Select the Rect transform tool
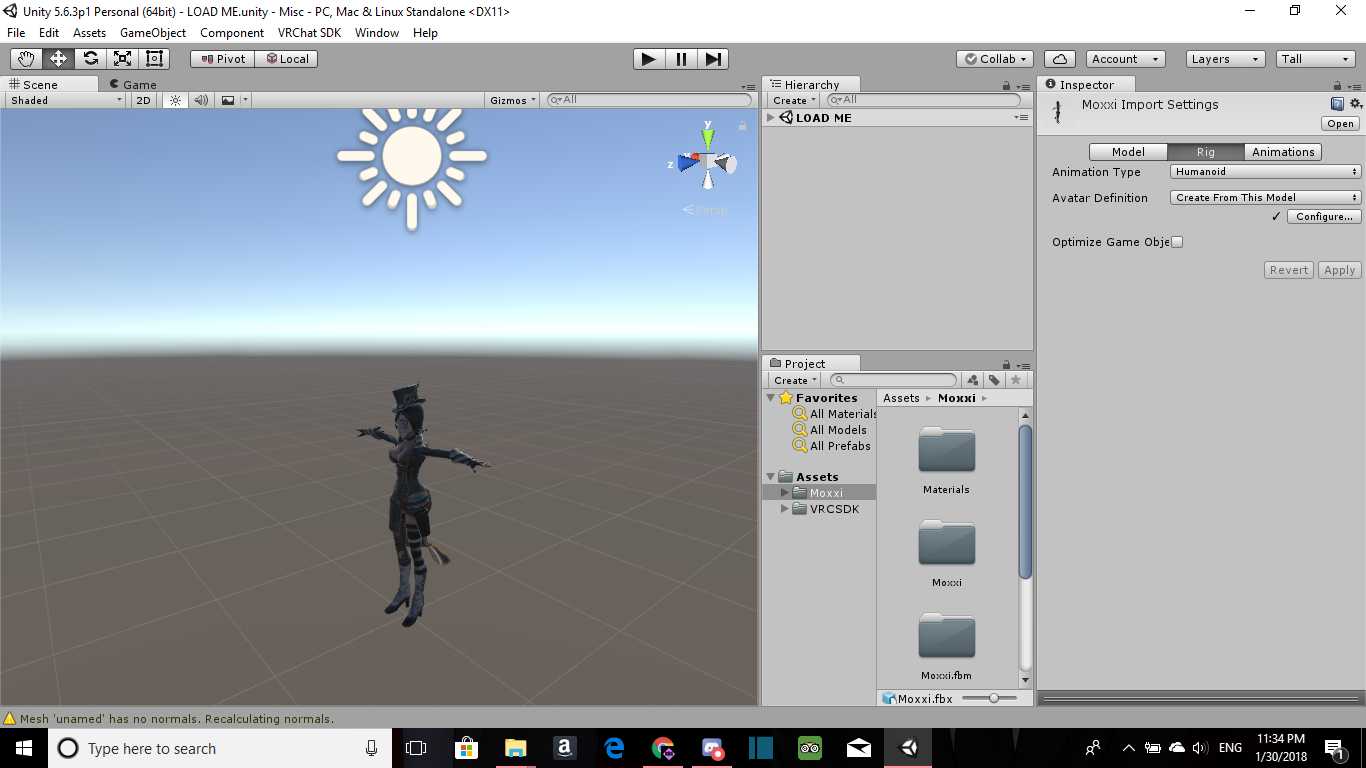Viewport: 1366px width, 768px height. 155,59
